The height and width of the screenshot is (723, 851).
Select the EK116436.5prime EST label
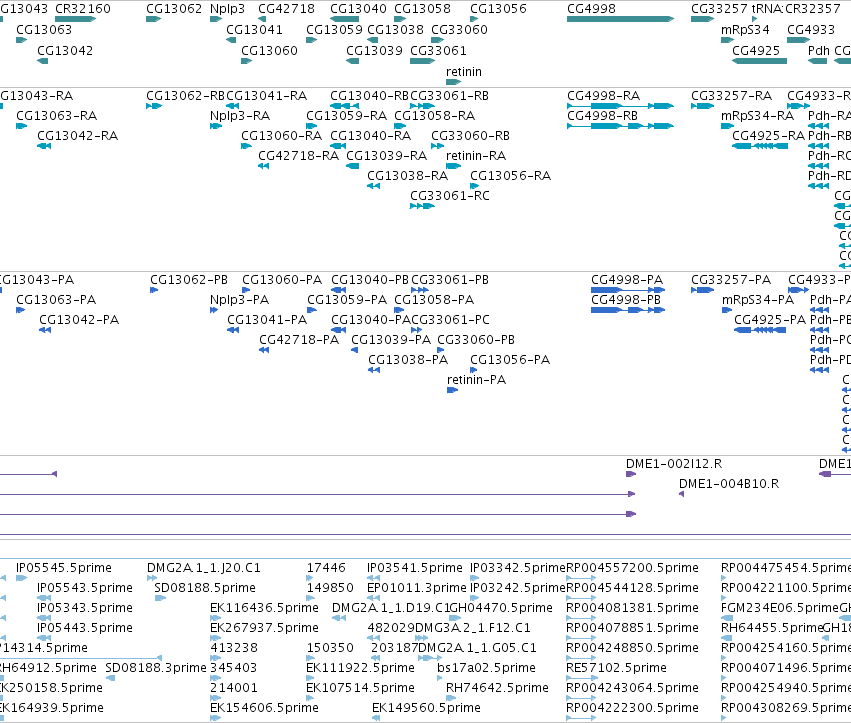click(264, 608)
